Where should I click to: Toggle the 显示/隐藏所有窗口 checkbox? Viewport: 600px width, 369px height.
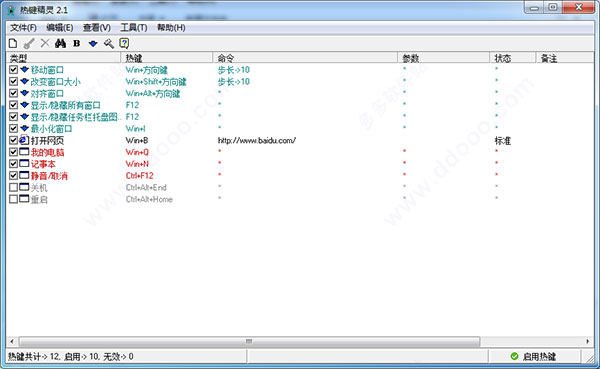[x=13, y=105]
